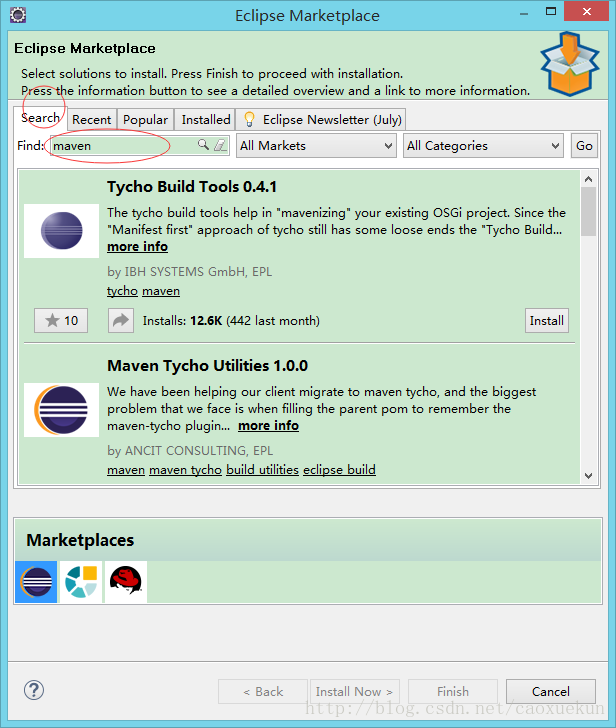Switch to the Search tab
This screenshot has height=728, width=616.
tap(40, 118)
